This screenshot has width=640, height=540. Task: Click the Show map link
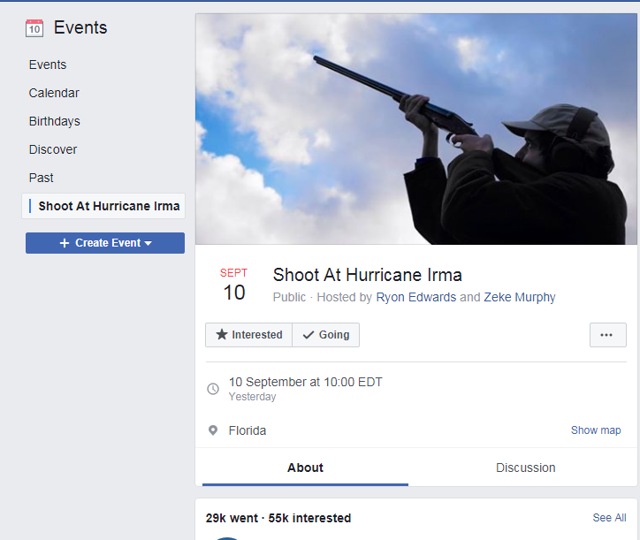coord(596,430)
